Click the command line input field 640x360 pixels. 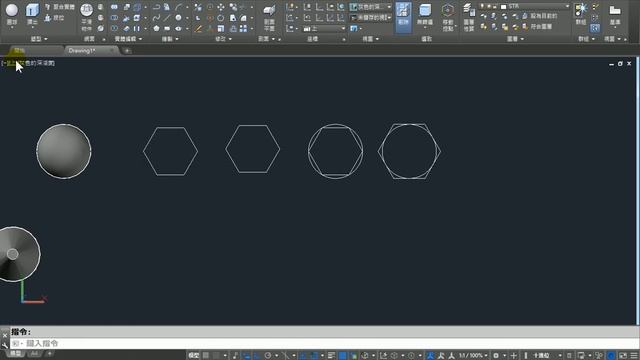point(324,343)
